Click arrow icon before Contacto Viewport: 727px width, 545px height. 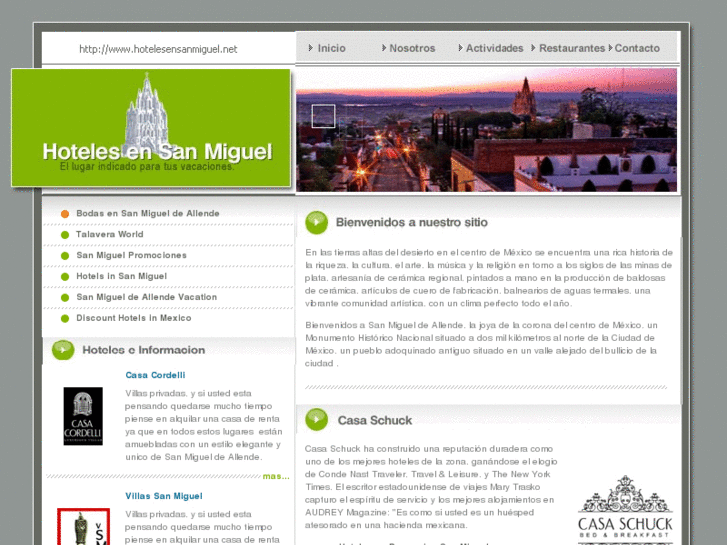tap(610, 48)
